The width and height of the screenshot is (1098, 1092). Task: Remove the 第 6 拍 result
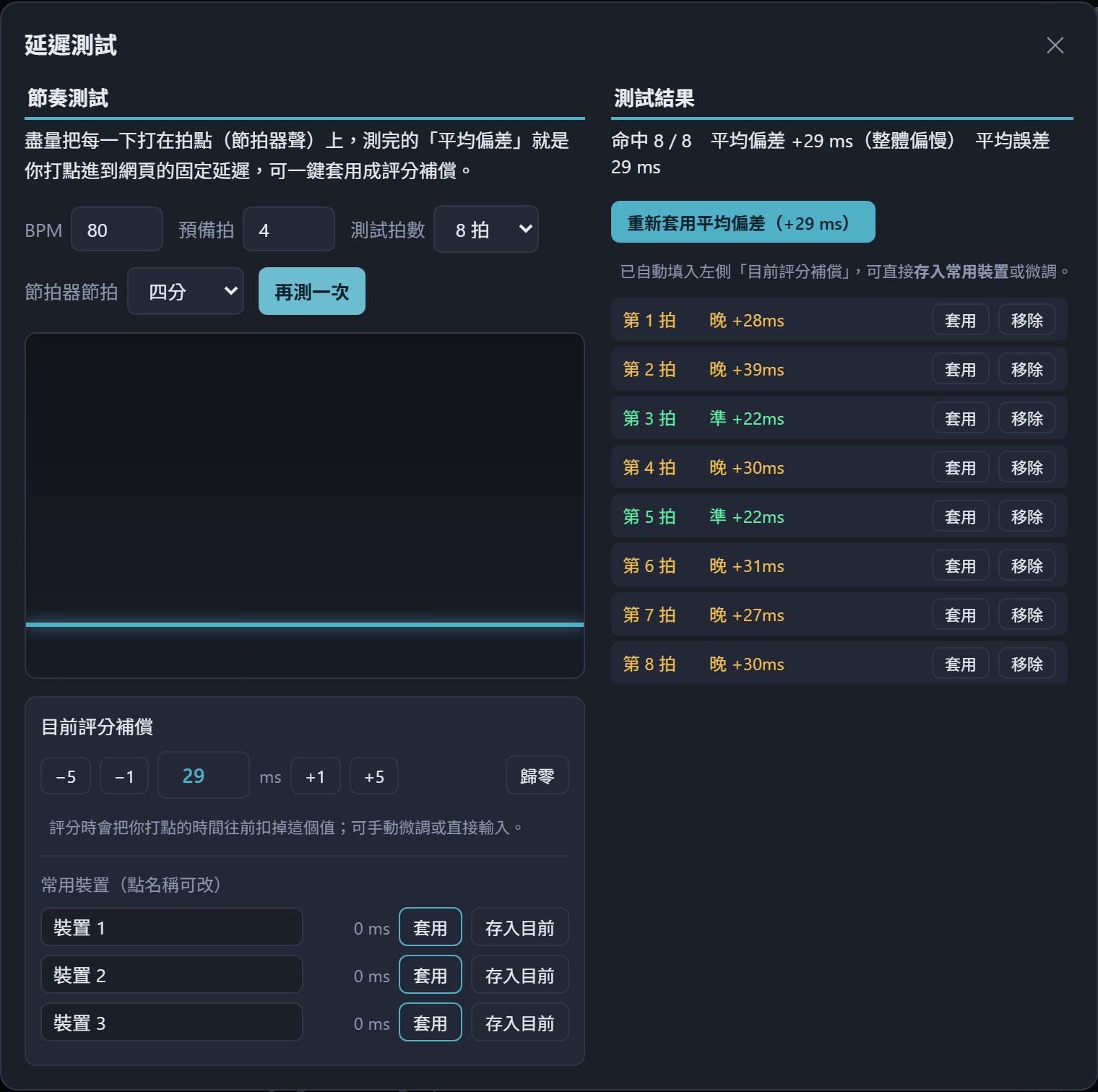[x=1027, y=565]
